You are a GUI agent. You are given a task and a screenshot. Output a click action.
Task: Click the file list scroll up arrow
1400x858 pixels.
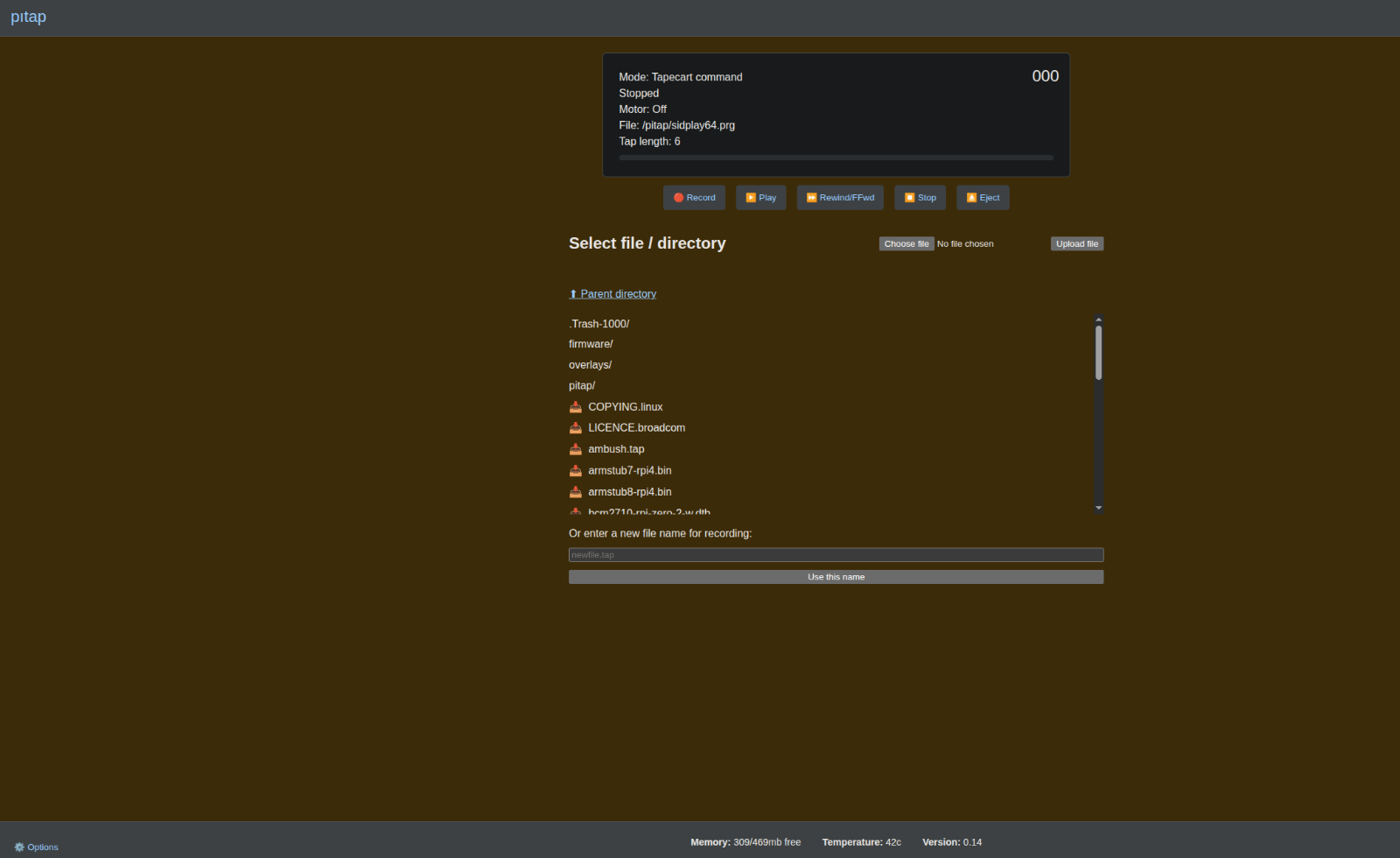click(1099, 320)
